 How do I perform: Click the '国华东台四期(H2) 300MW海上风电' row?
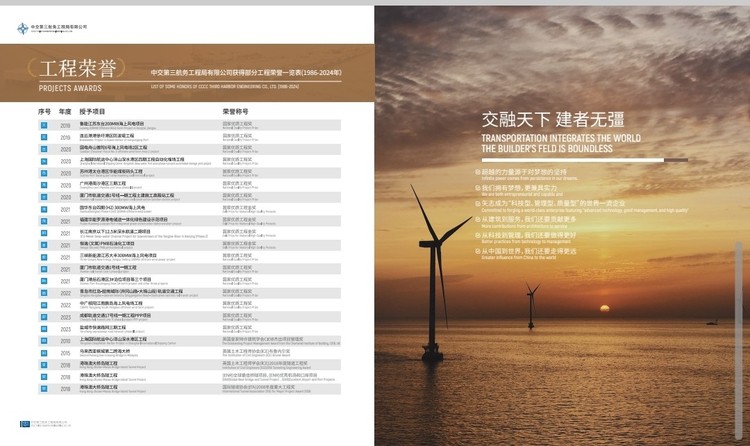pos(189,209)
